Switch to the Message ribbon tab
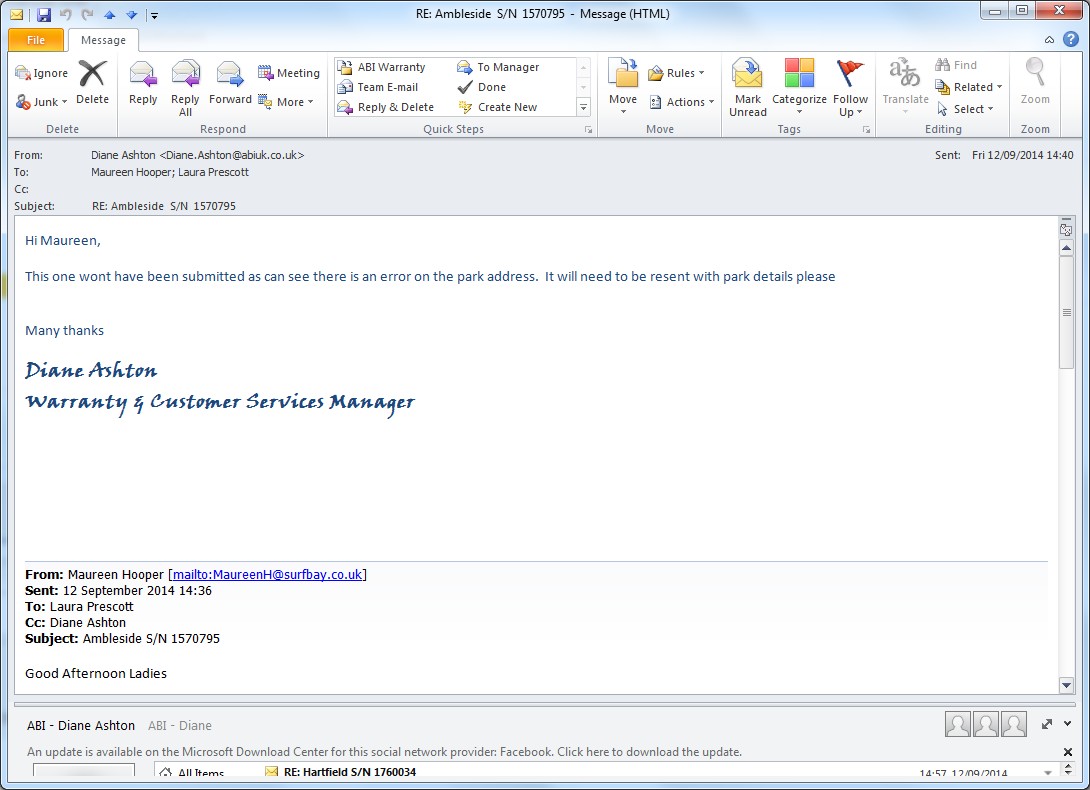1090x790 pixels. click(x=103, y=40)
